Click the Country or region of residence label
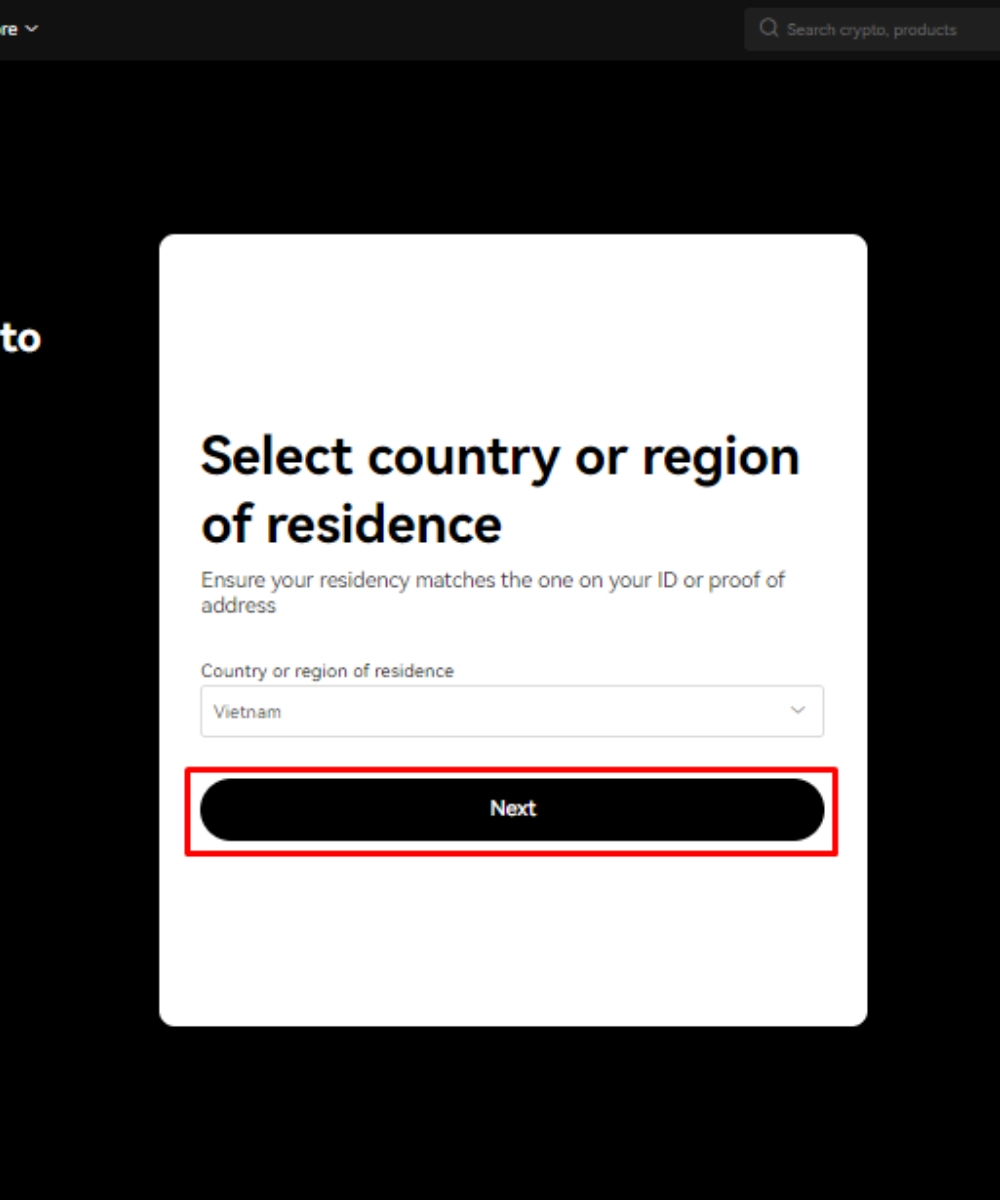 pyautogui.click(x=327, y=671)
